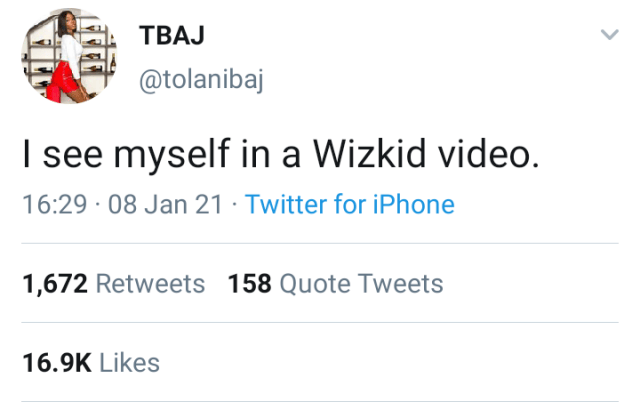Screen dimensions: 640x402
Task: View who liked via "Likes" label
Action: coord(130,362)
